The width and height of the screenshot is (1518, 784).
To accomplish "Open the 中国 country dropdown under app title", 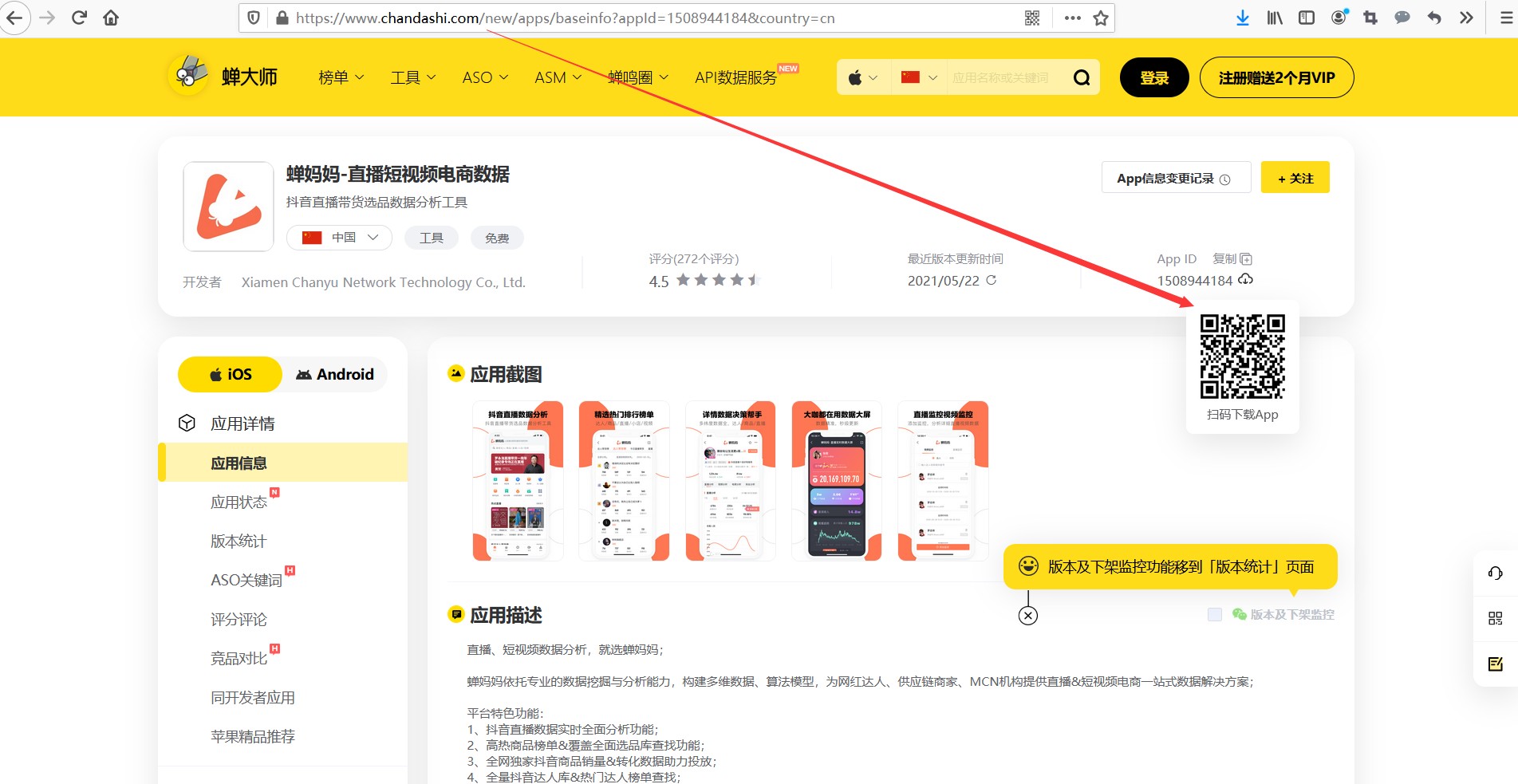I will point(339,238).
